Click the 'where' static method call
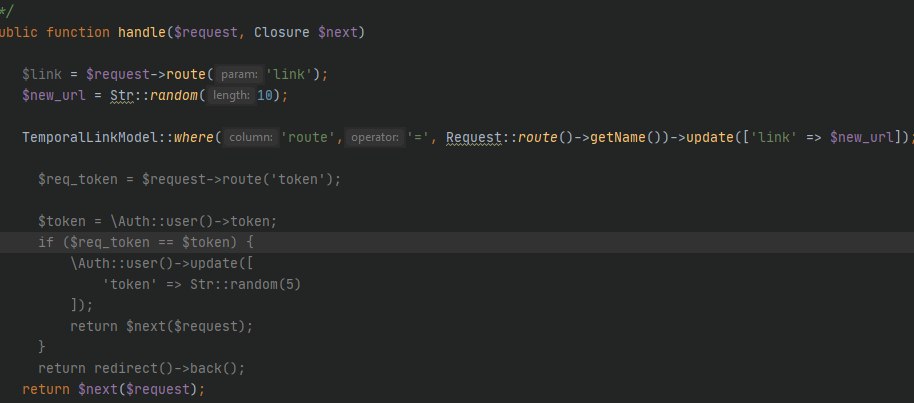914x403 pixels. click(193, 138)
